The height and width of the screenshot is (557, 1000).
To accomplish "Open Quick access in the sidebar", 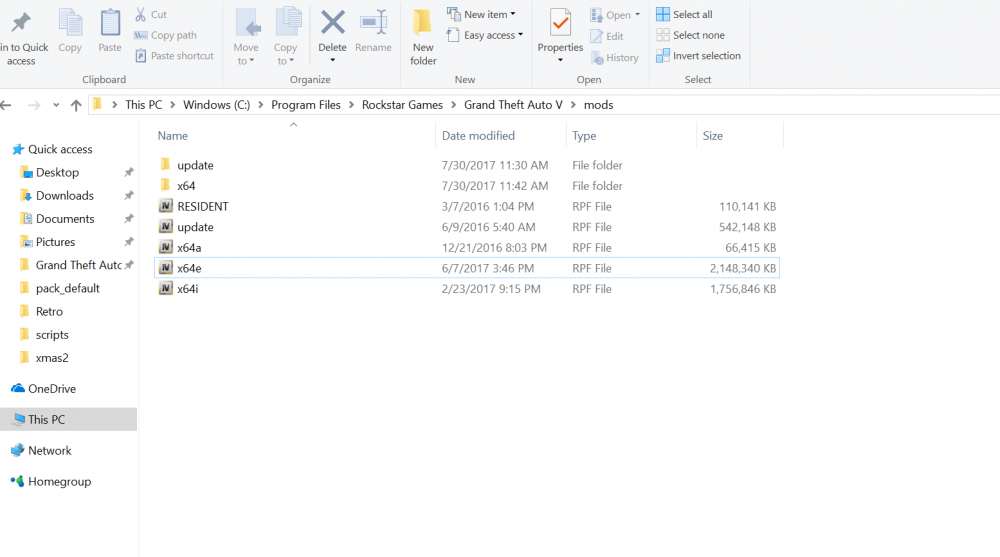I will point(52,149).
